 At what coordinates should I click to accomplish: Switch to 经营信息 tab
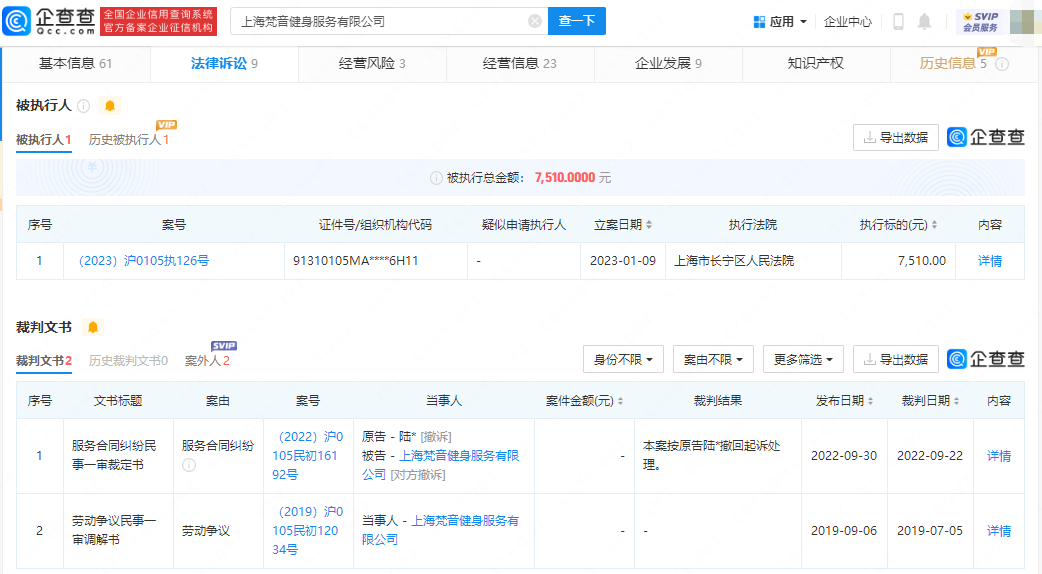tap(520, 63)
